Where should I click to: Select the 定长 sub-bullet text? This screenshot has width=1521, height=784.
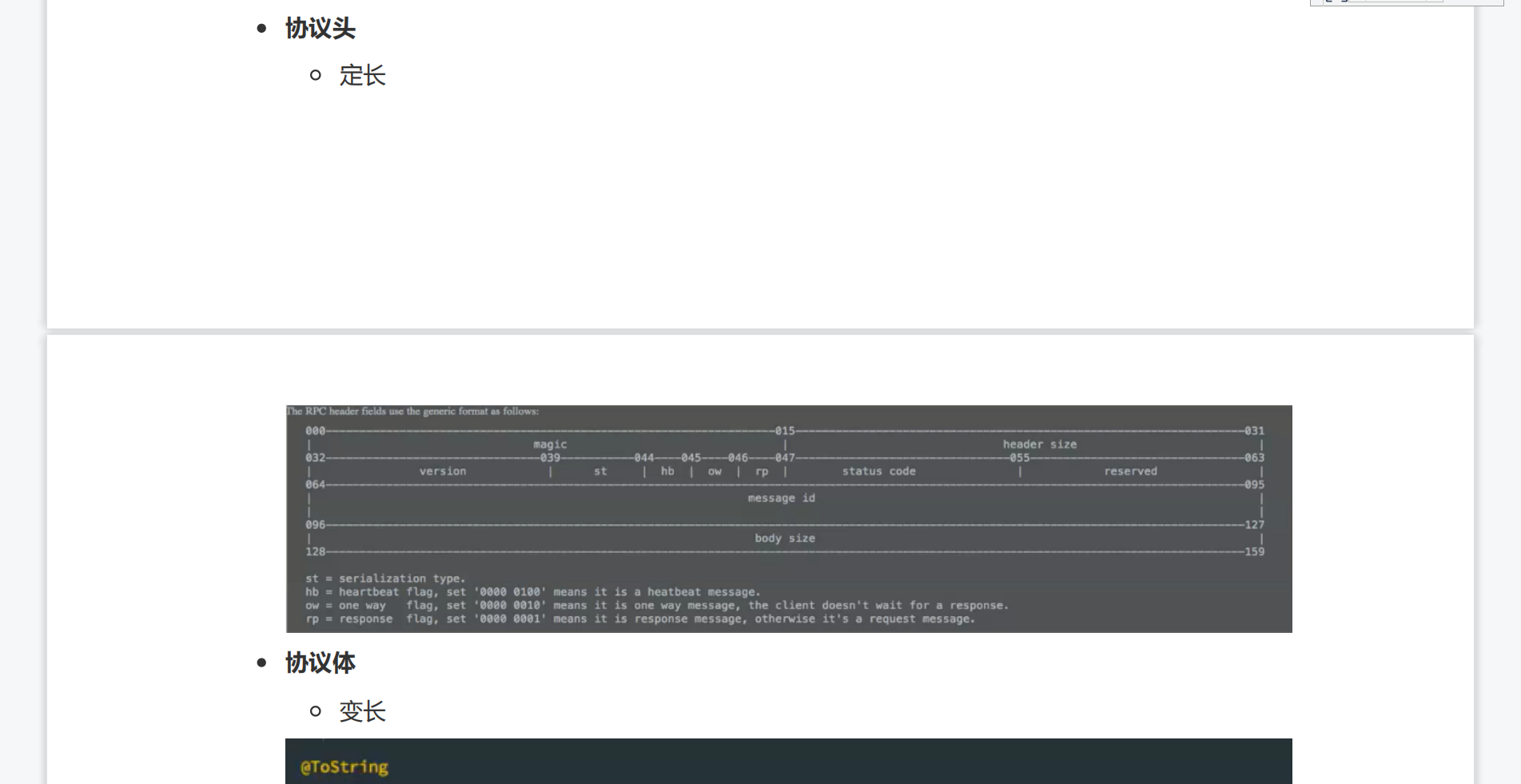click(x=362, y=76)
